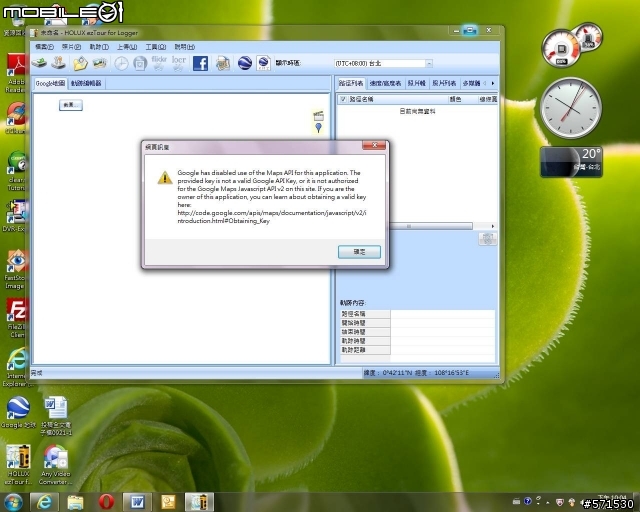Open Internet Explorer desktop shortcut
The width and height of the screenshot is (640, 512).
tap(16, 367)
